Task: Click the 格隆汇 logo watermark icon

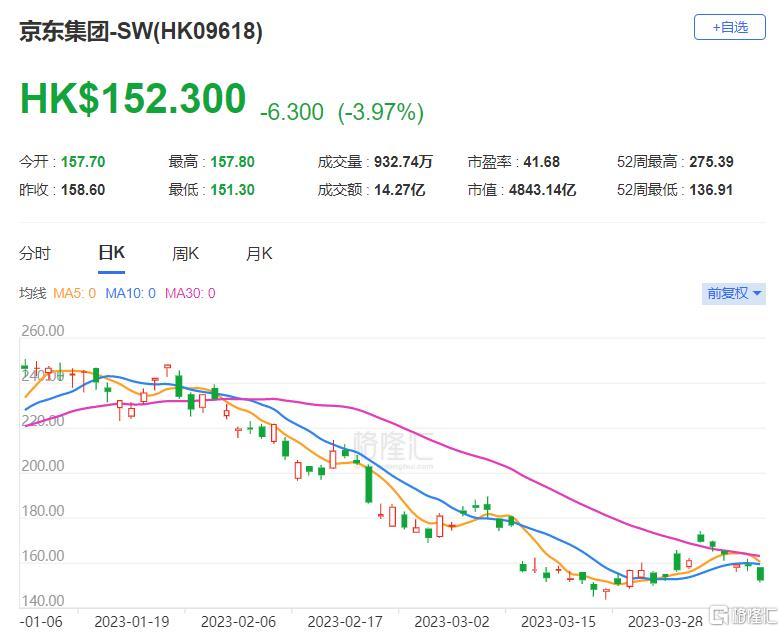Action: click(720, 616)
